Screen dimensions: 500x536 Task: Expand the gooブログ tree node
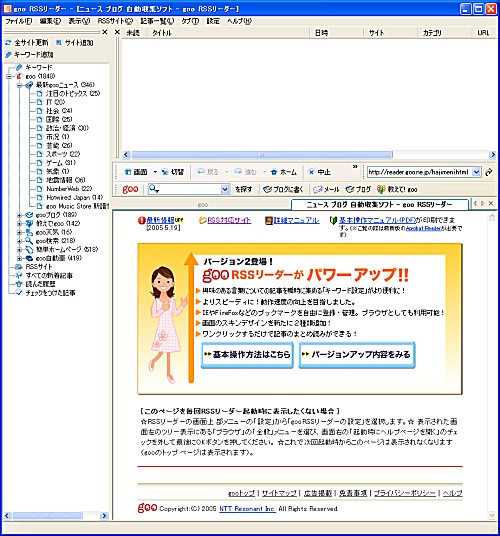coord(19,215)
